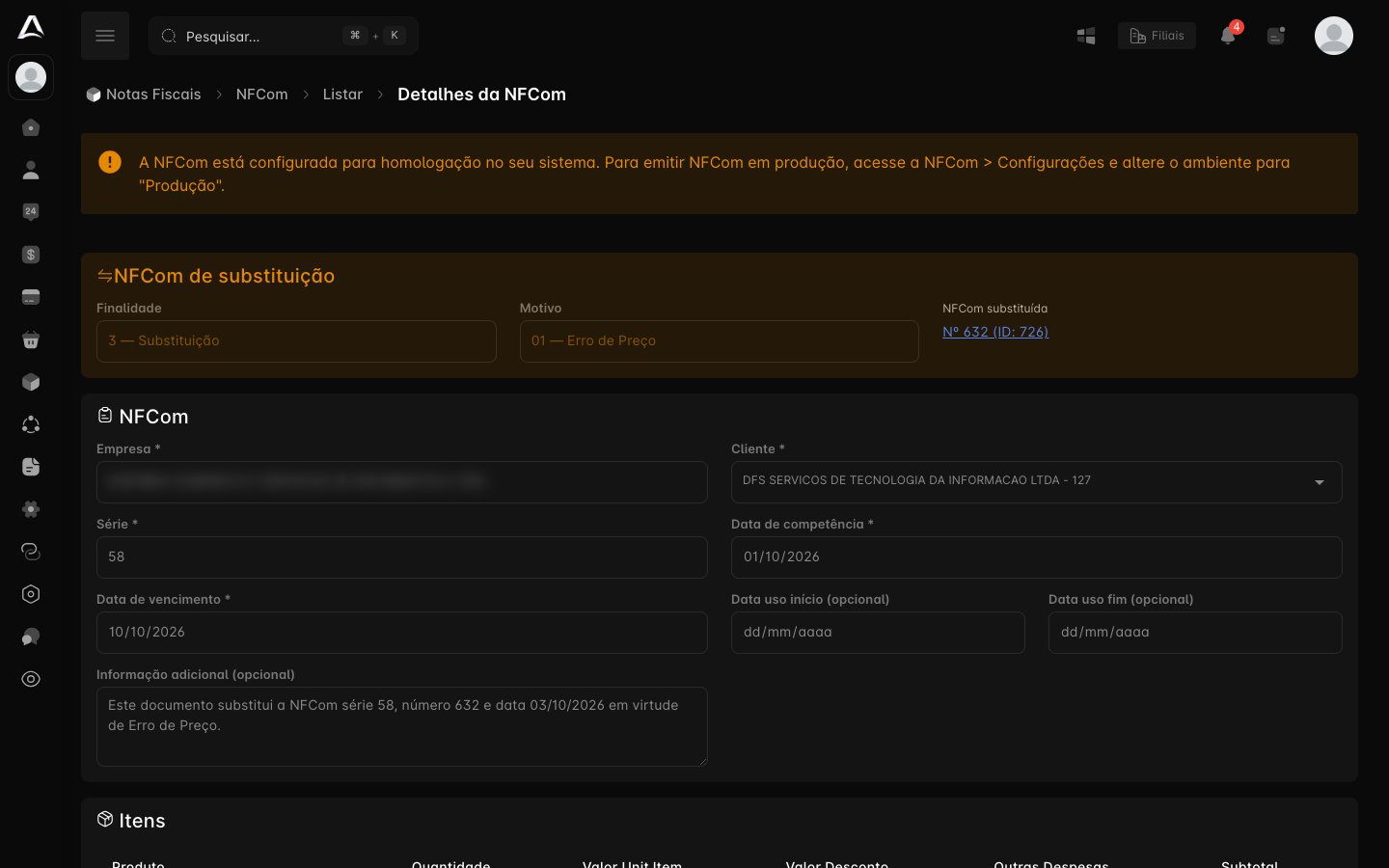Go to Listar breadcrumb
This screenshot has width=1389, height=868.
[x=342, y=95]
